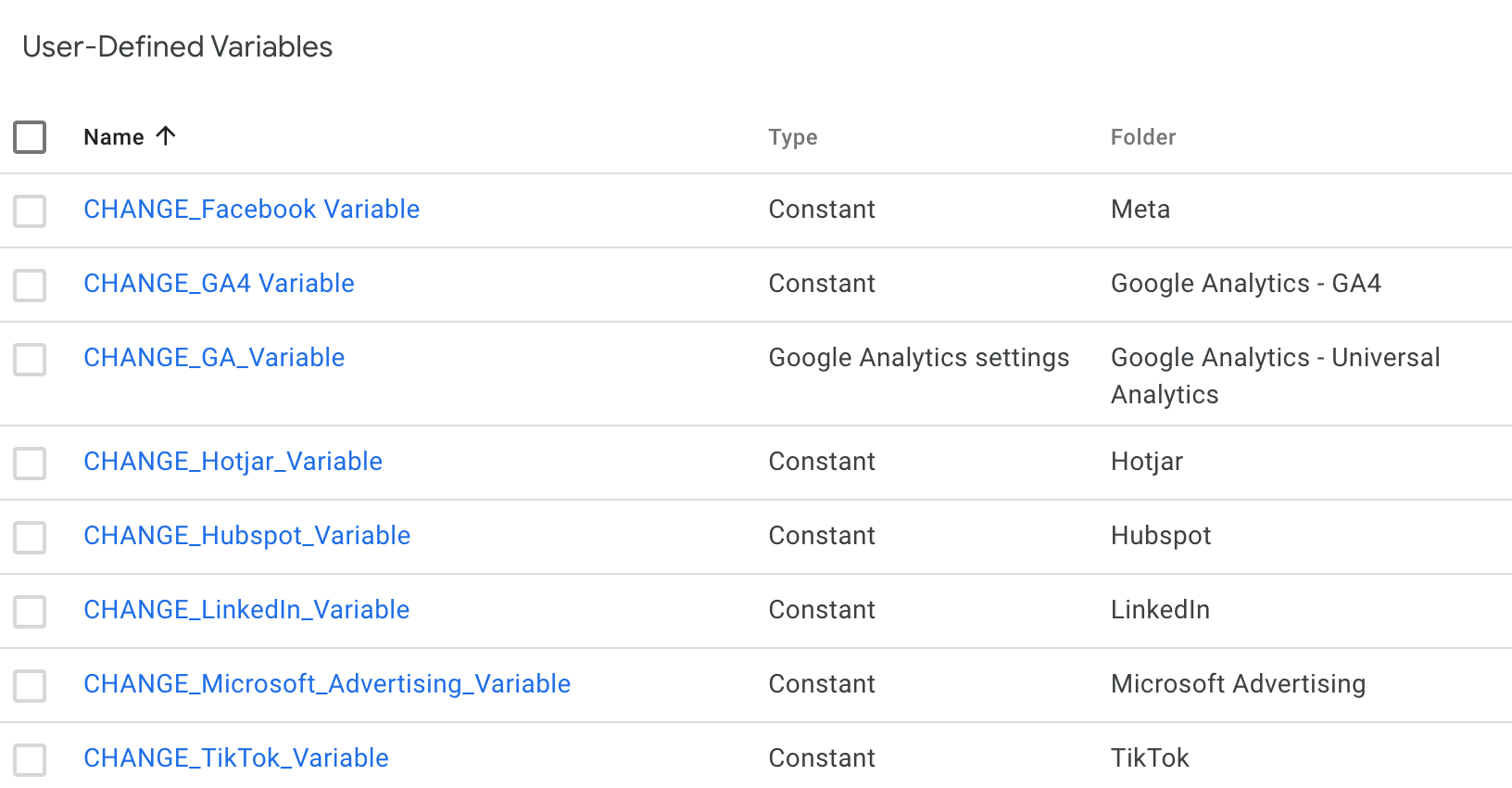The height and width of the screenshot is (788, 1512).
Task: Select the CHANGE_GA4 Variable row checkbox
Action: click(x=30, y=285)
